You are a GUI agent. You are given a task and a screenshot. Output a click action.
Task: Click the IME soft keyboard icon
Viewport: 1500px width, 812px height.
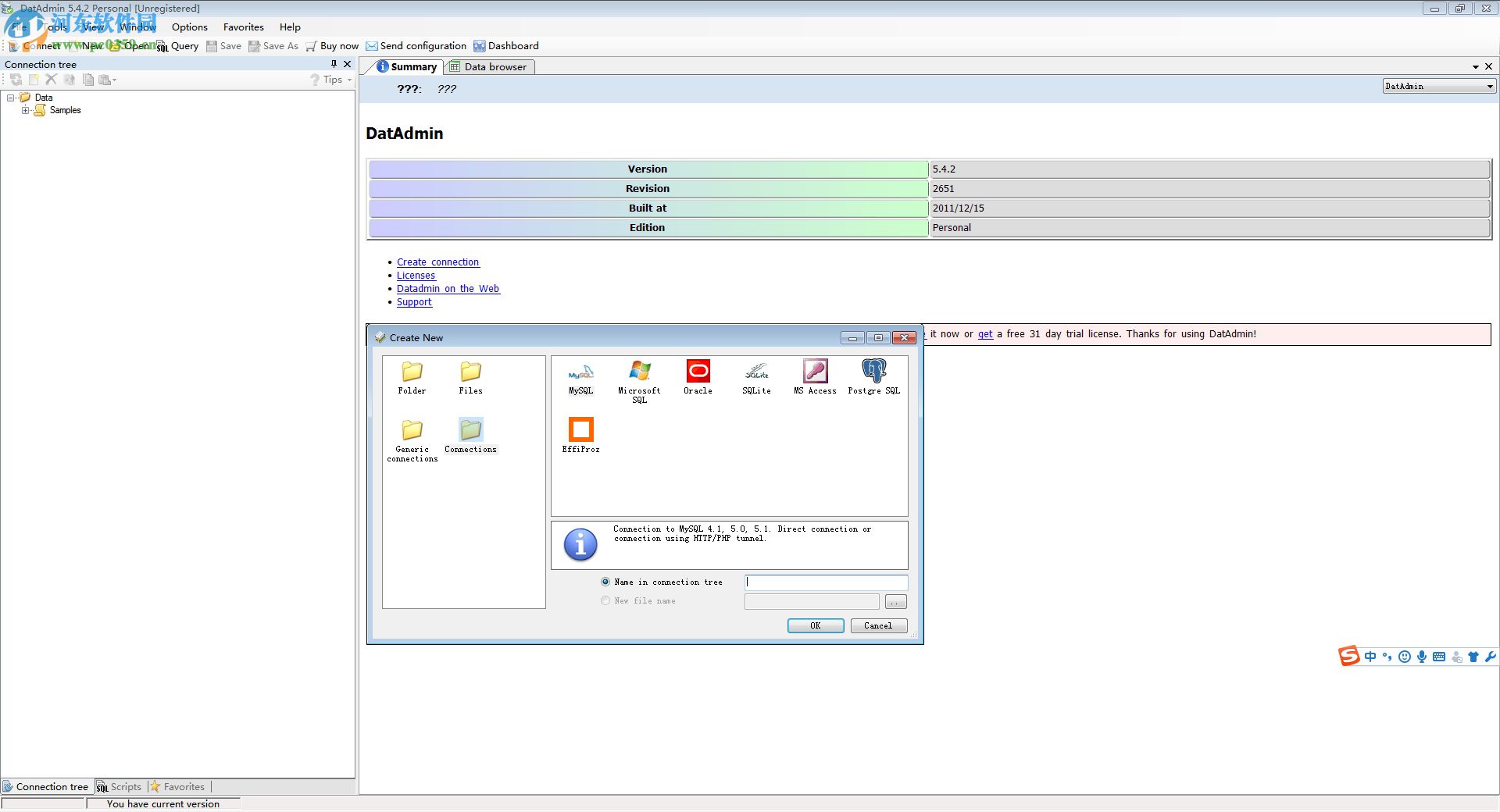click(x=1439, y=657)
